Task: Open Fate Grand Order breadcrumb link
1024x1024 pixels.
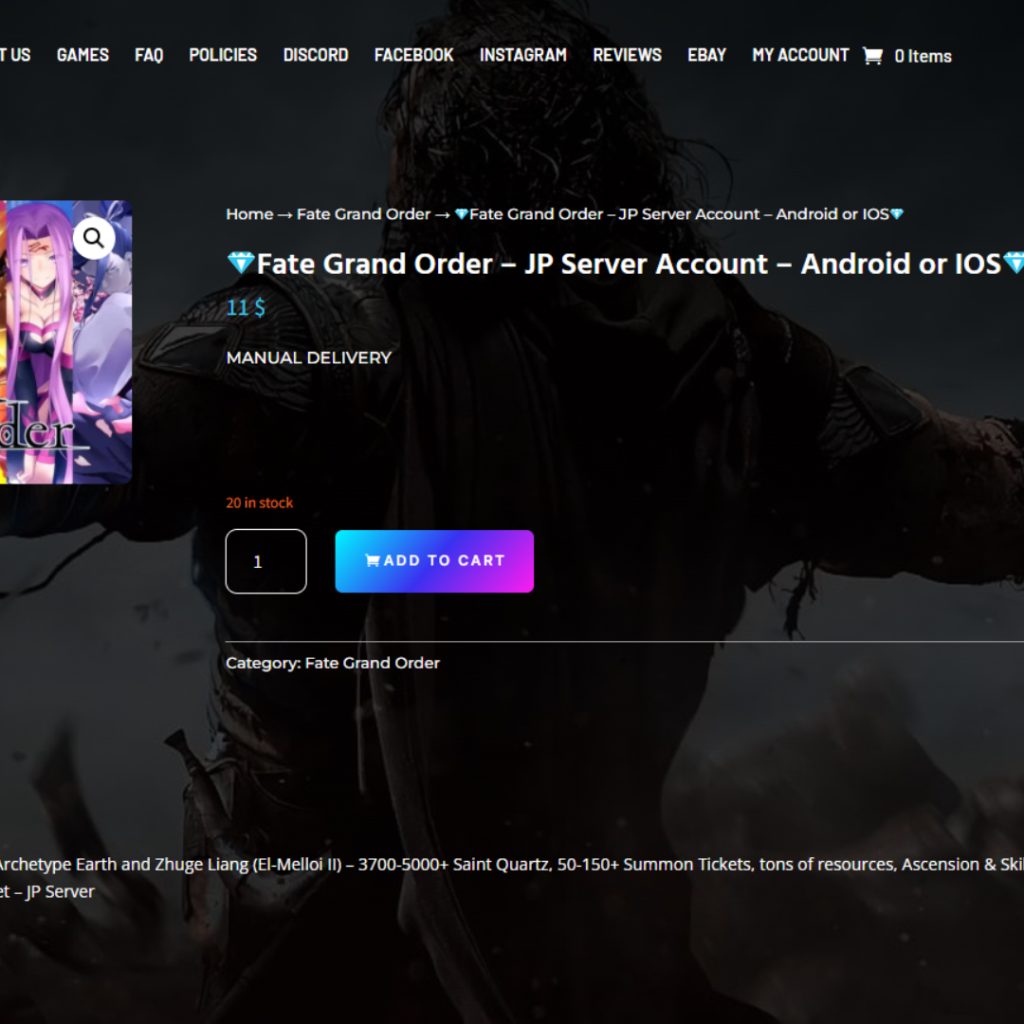Action: pyautogui.click(x=364, y=214)
